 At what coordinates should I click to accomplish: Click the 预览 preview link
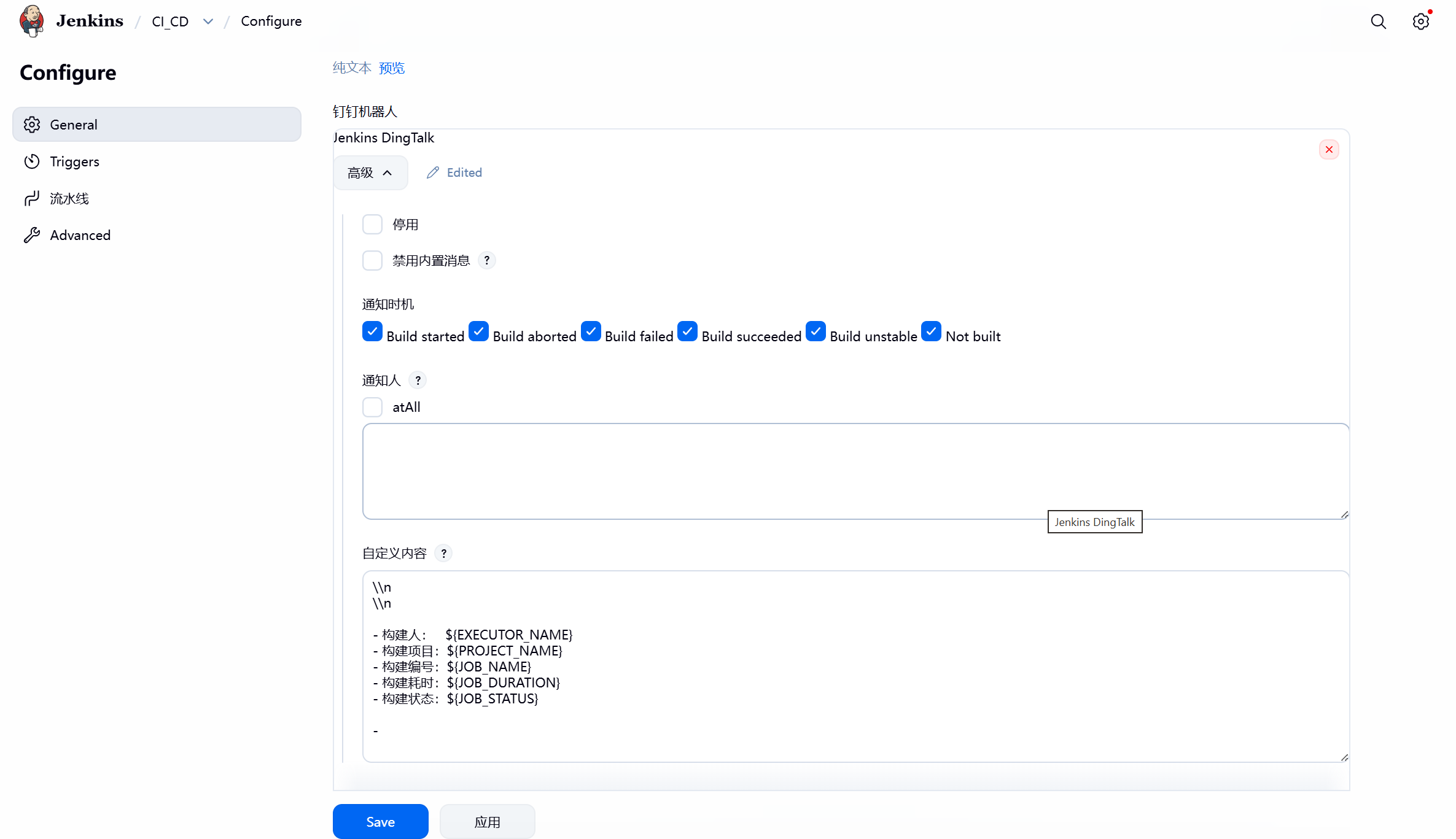[x=392, y=68]
